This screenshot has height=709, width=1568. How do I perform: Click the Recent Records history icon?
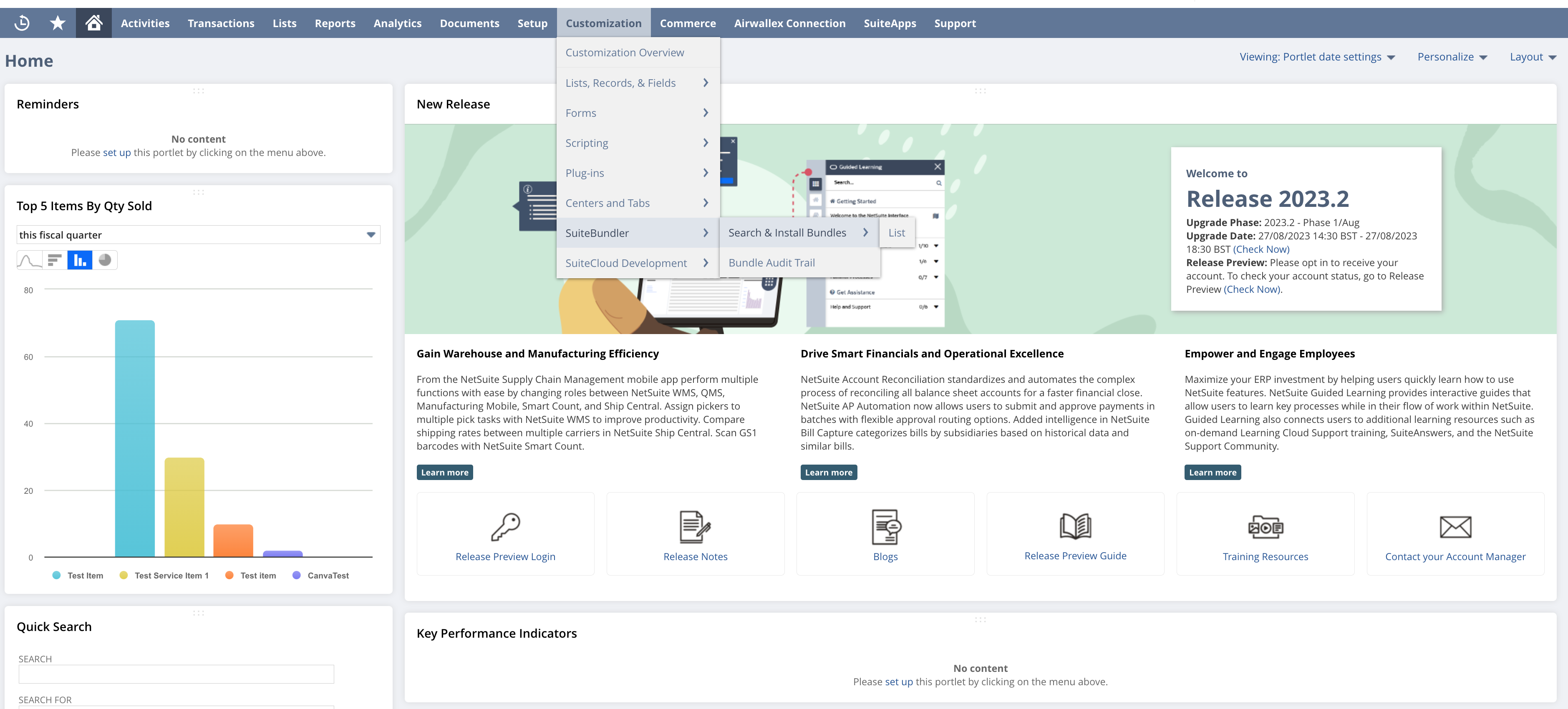pyautogui.click(x=22, y=23)
